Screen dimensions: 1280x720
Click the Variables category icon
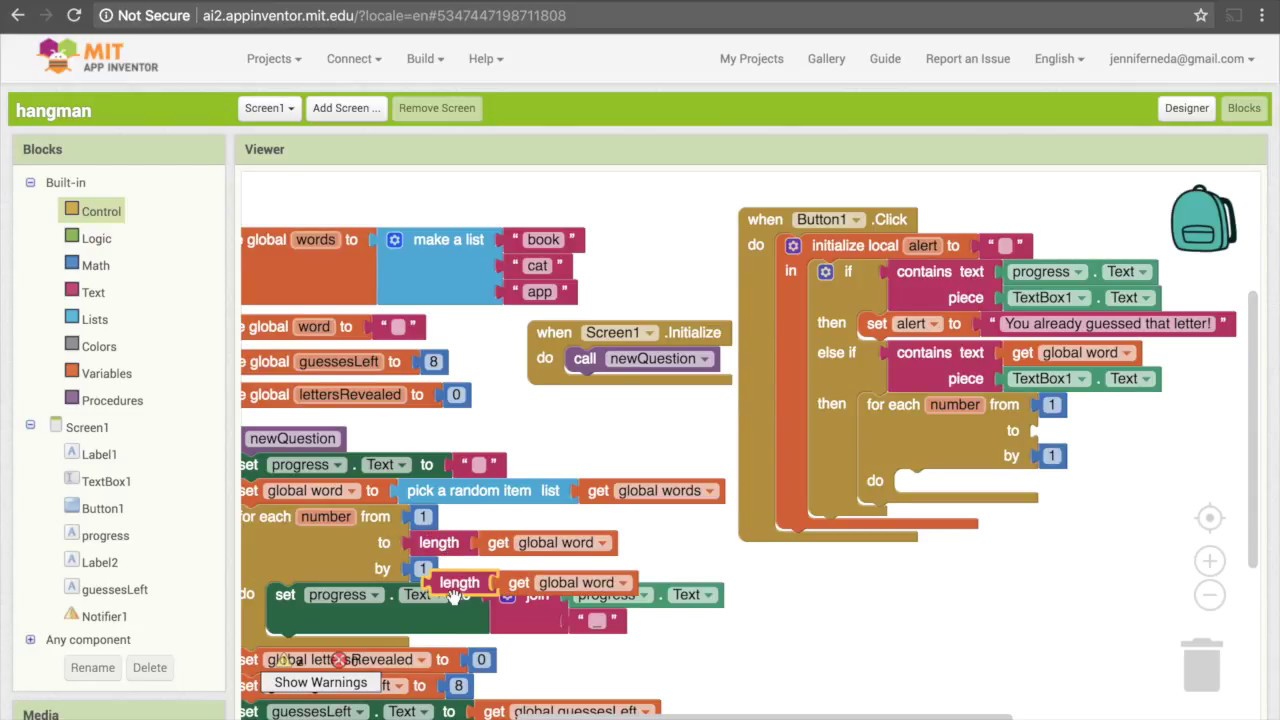click(x=71, y=371)
